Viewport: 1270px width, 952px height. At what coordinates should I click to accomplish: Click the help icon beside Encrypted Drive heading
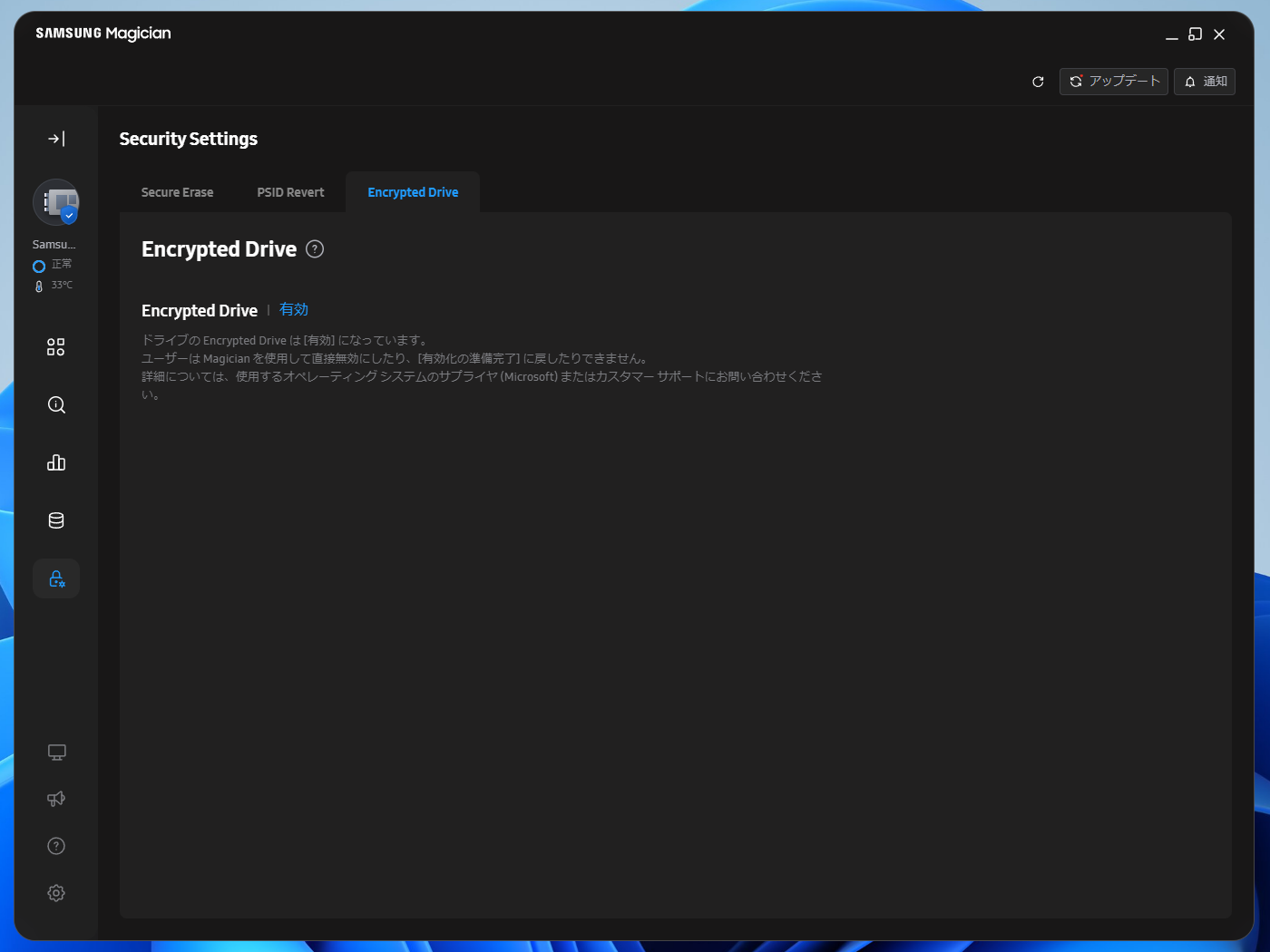click(315, 249)
